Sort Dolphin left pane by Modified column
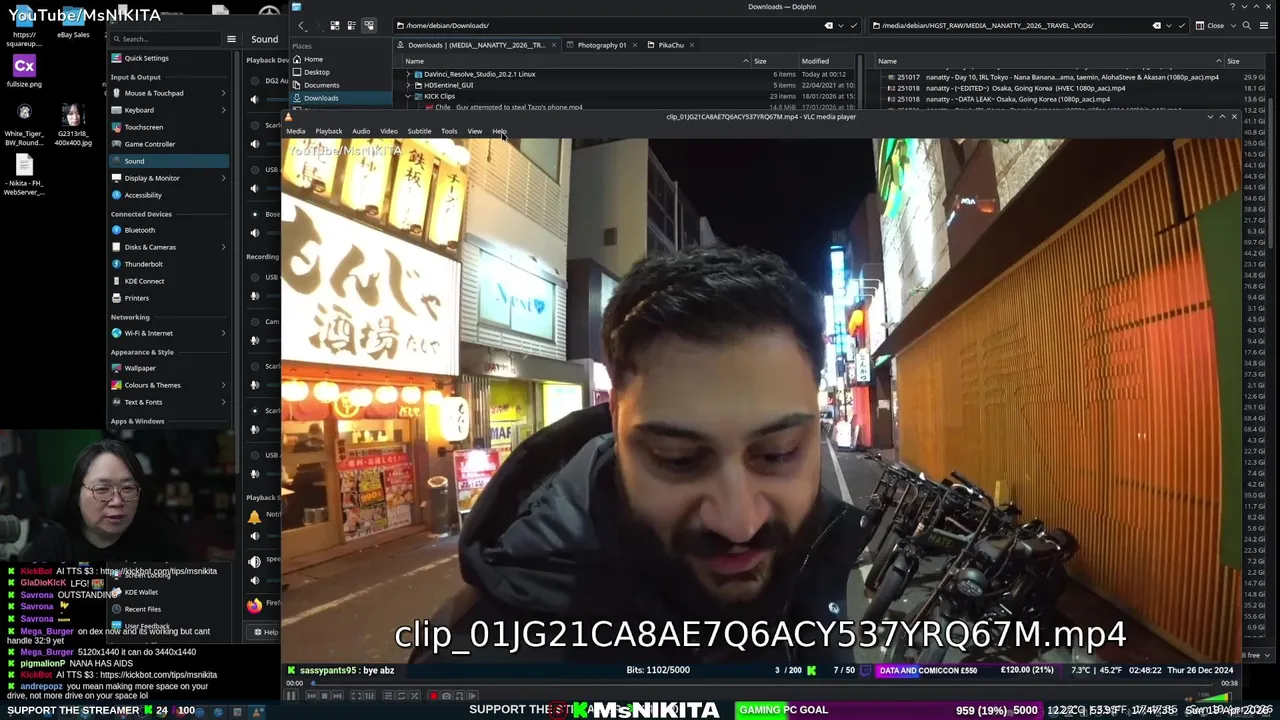1280x720 pixels. (x=814, y=61)
